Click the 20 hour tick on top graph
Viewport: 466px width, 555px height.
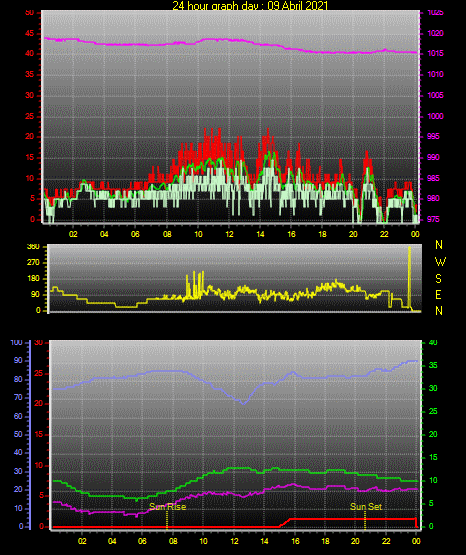(x=353, y=234)
